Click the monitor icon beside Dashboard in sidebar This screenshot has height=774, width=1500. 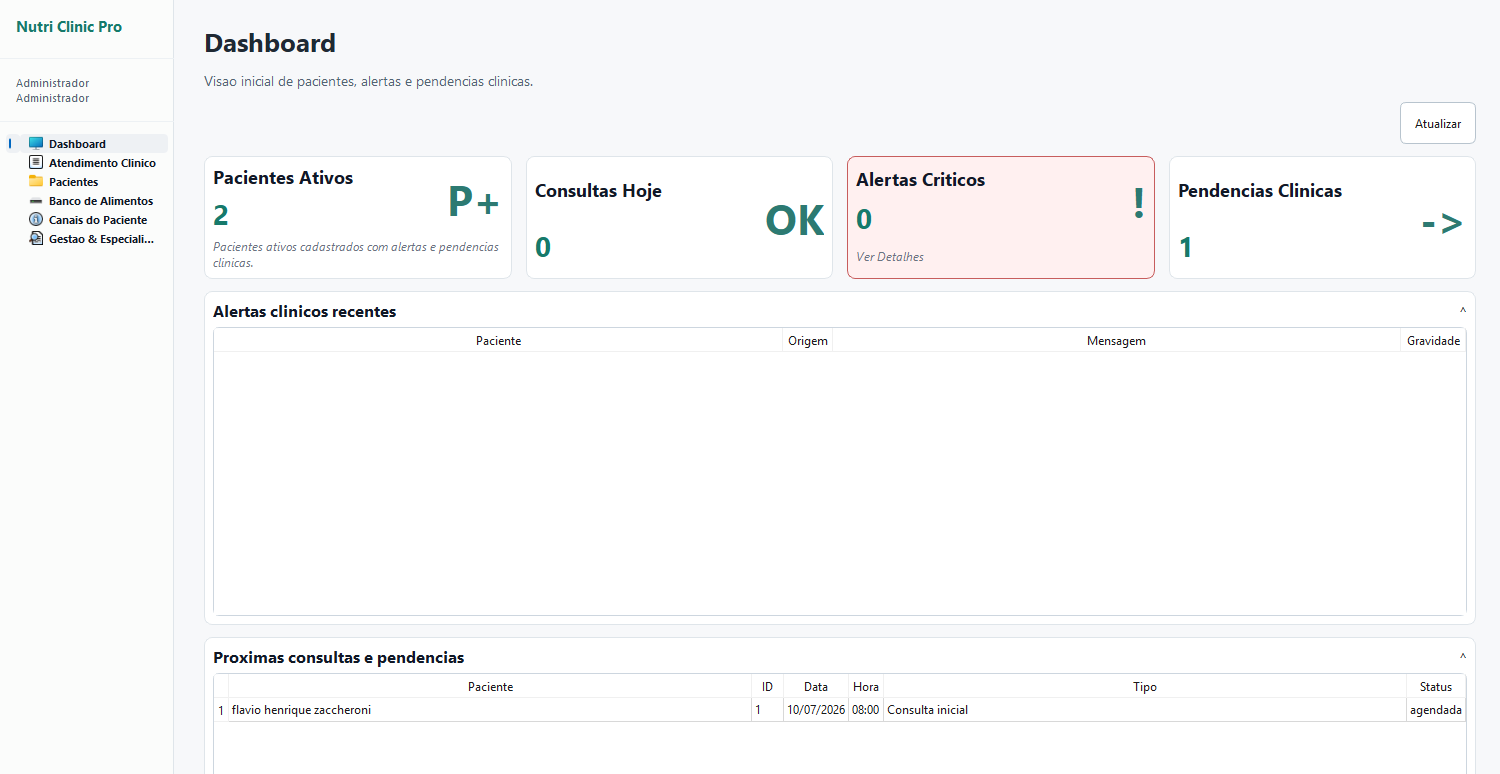point(36,143)
